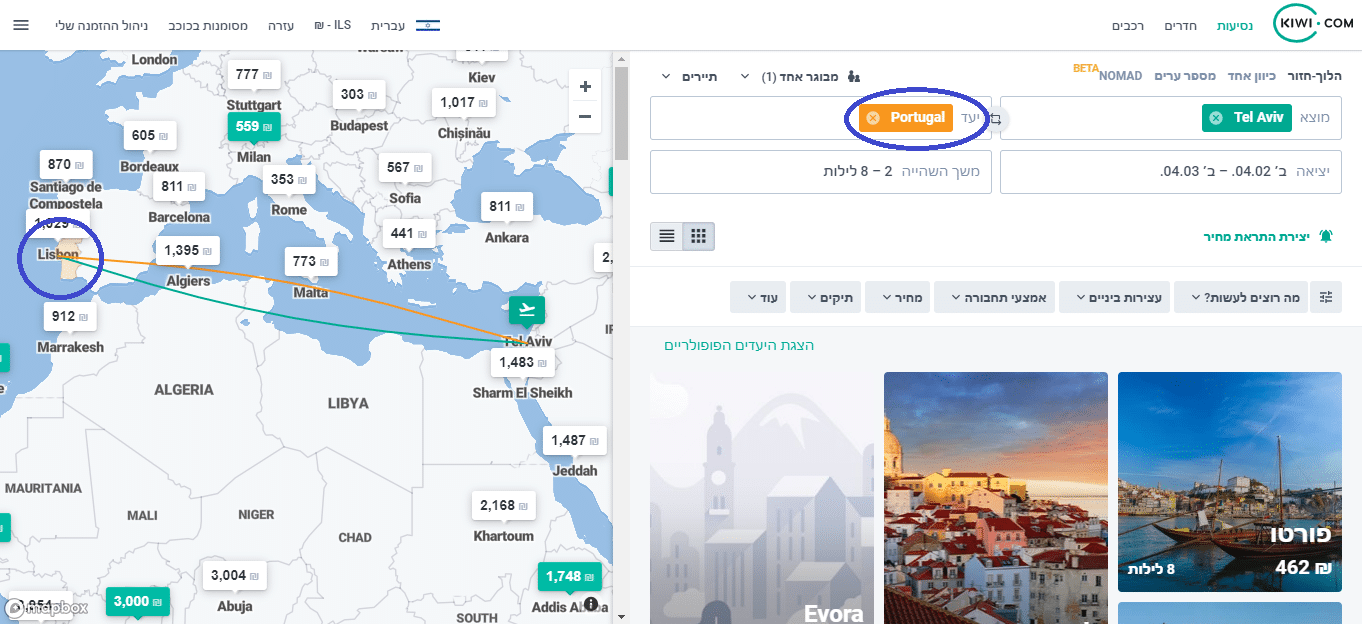Remove Tel Aviv origin tag
This screenshot has width=1362, height=624.
click(x=1216, y=118)
